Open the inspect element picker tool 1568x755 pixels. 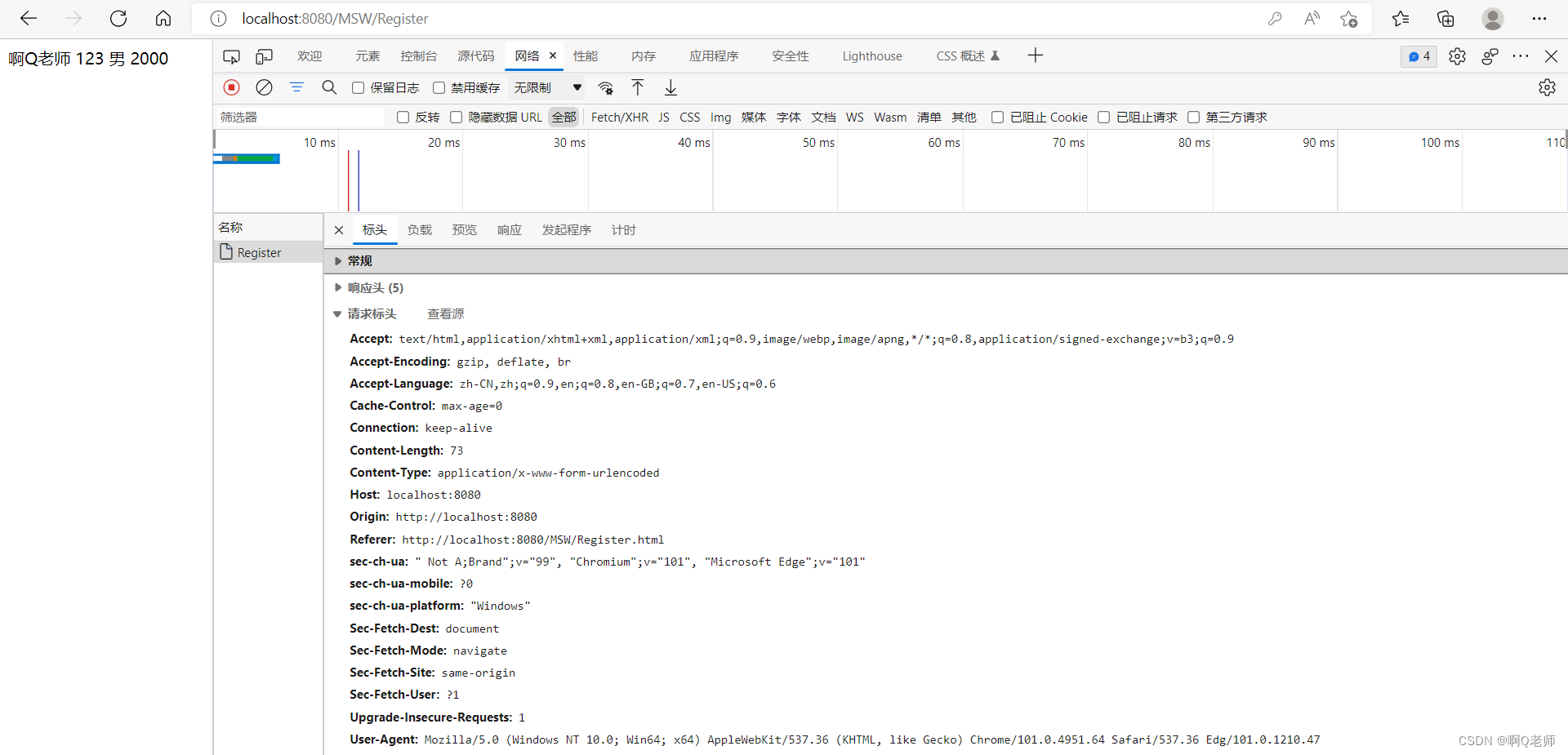[x=232, y=56]
